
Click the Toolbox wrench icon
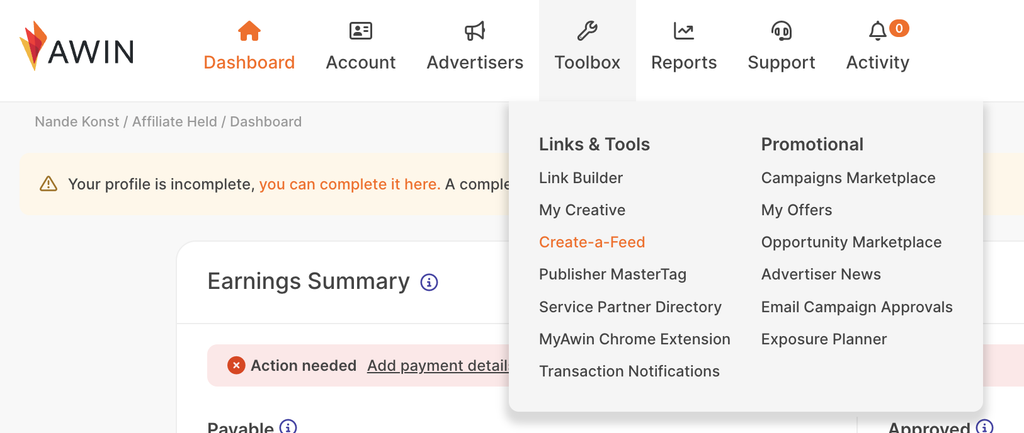pyautogui.click(x=587, y=30)
